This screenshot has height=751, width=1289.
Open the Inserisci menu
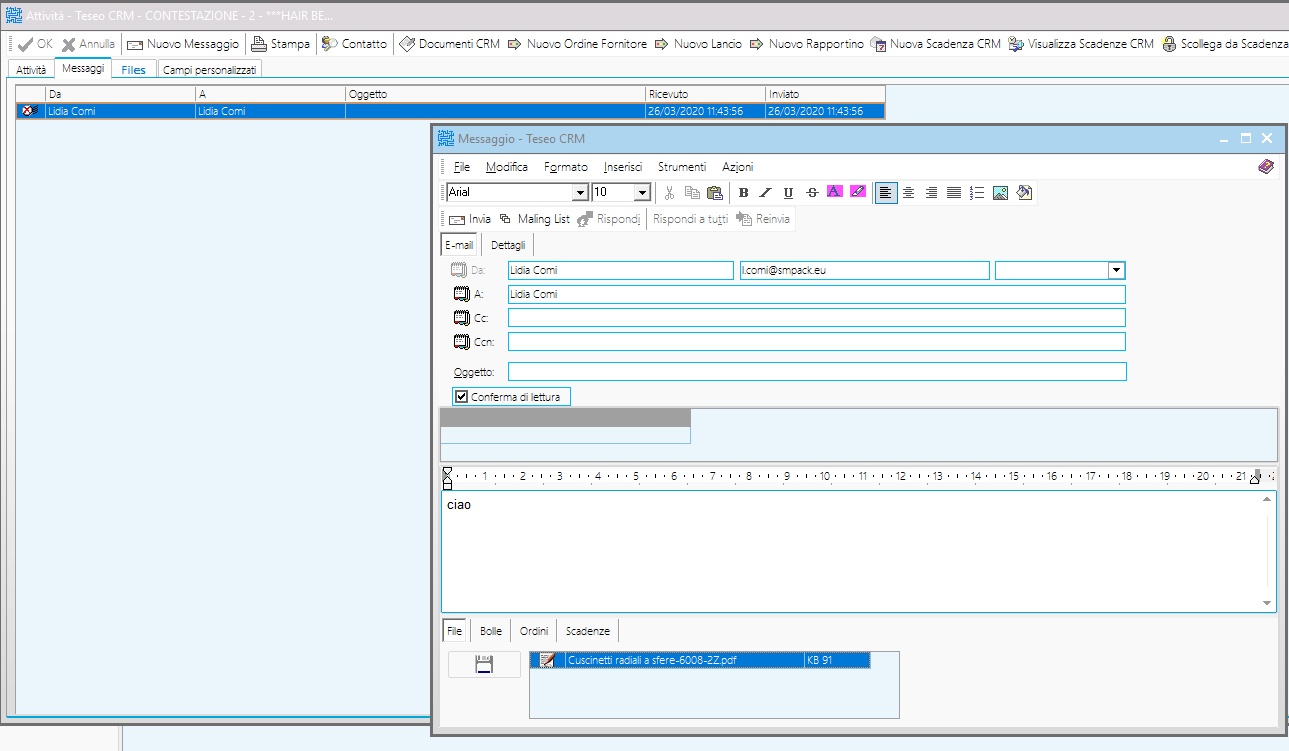623,167
